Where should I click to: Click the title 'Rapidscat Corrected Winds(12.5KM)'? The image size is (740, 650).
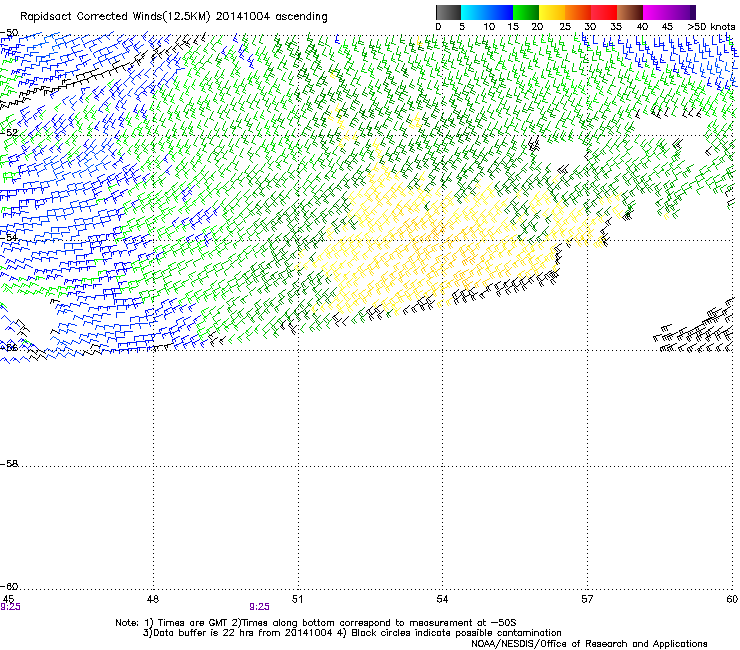[115, 17]
